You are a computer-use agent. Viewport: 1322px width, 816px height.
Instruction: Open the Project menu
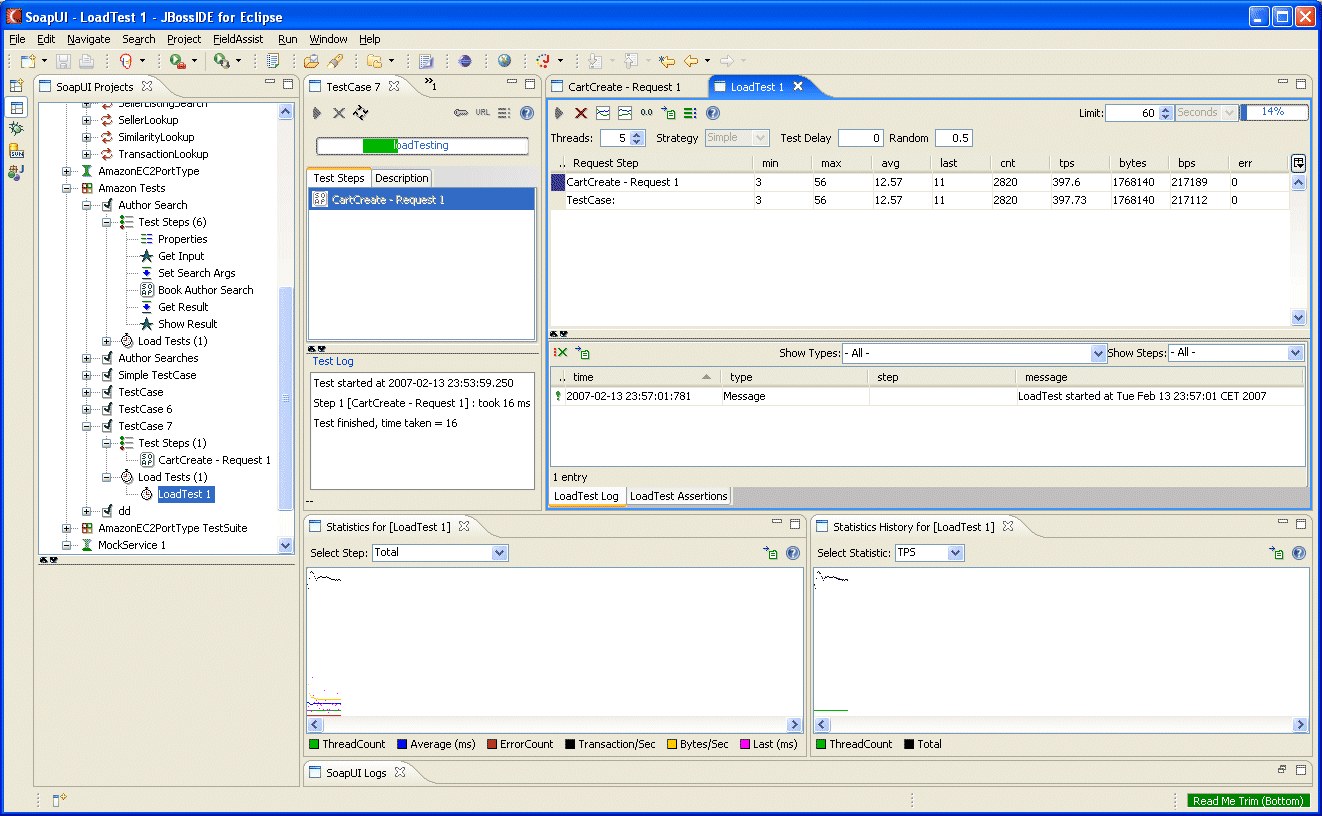183,39
